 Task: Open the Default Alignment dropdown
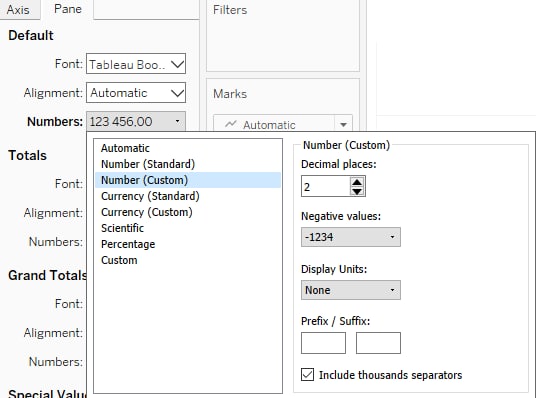tap(136, 93)
